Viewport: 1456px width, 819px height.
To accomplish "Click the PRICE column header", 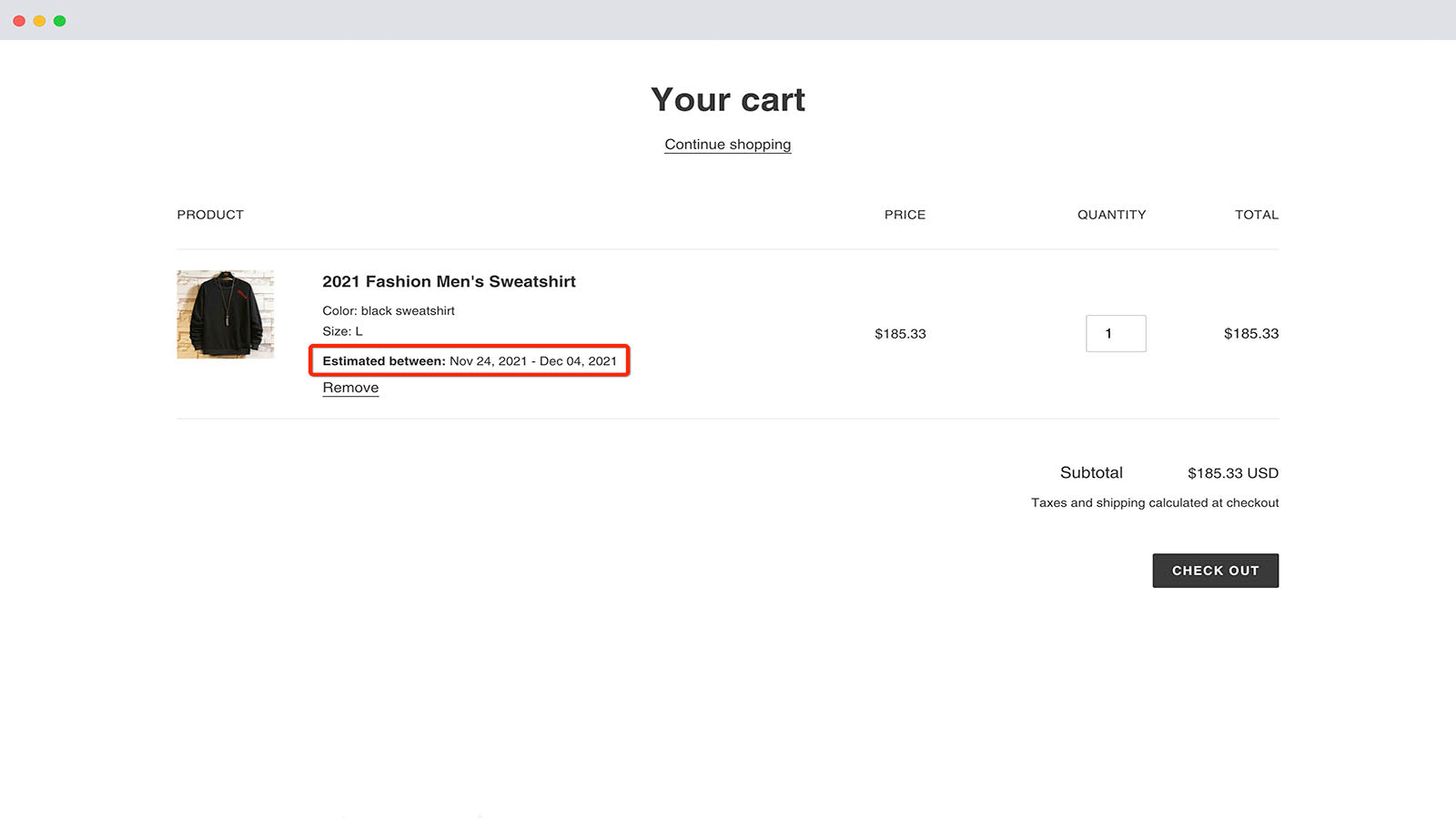I will pyautogui.click(x=905, y=215).
